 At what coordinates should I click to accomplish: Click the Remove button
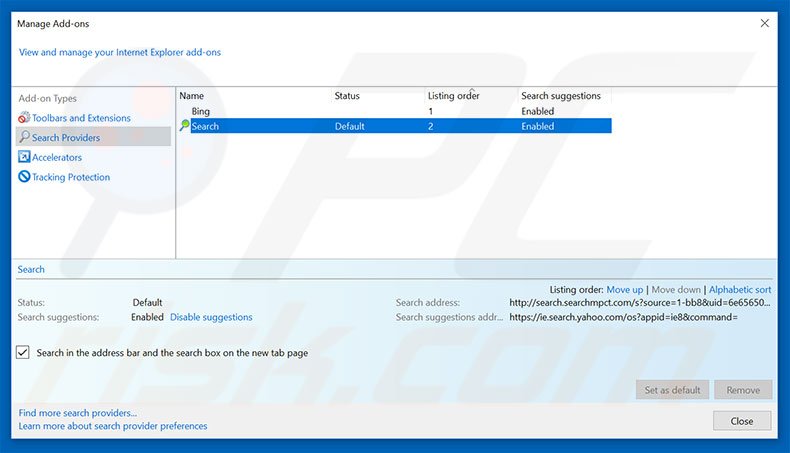click(x=743, y=390)
